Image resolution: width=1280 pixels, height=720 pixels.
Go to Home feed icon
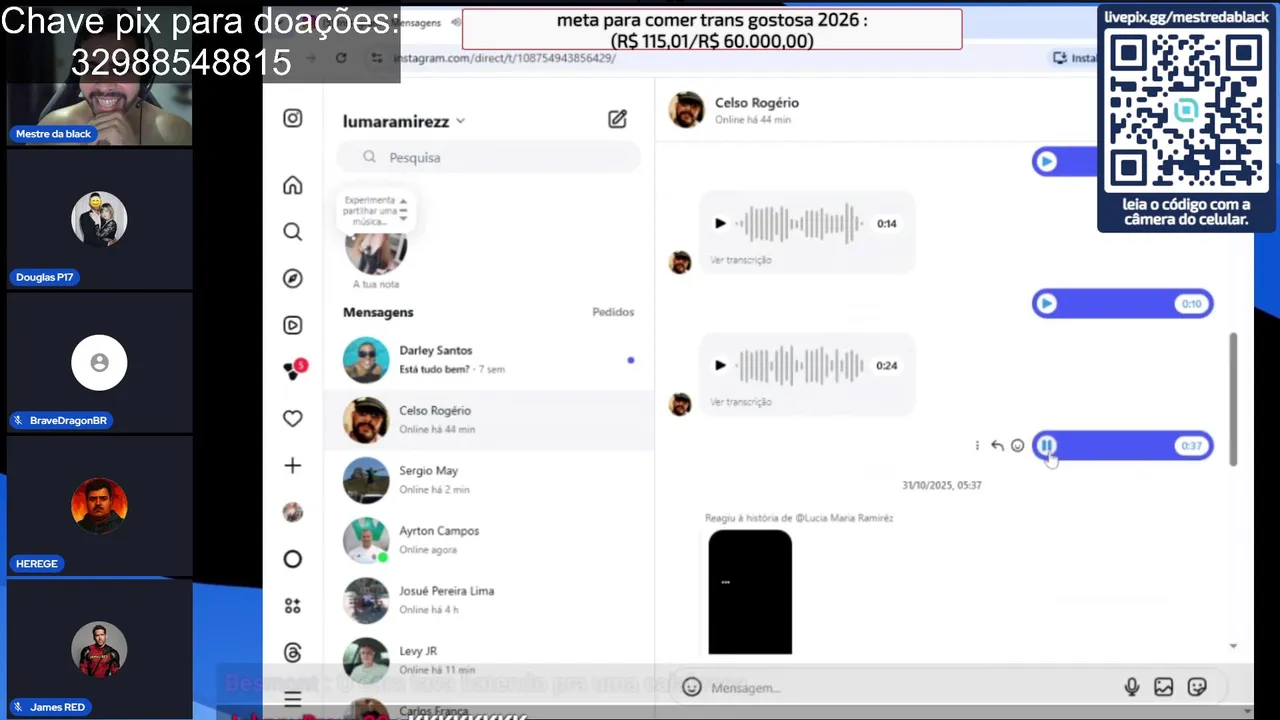pos(292,185)
